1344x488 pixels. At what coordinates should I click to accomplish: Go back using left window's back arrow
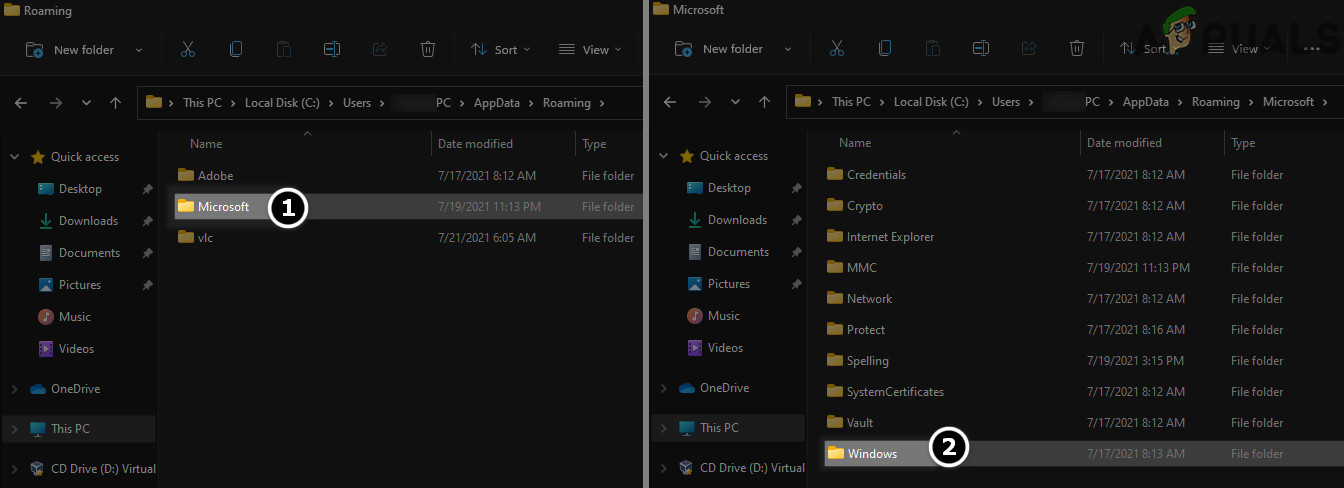(x=22, y=103)
